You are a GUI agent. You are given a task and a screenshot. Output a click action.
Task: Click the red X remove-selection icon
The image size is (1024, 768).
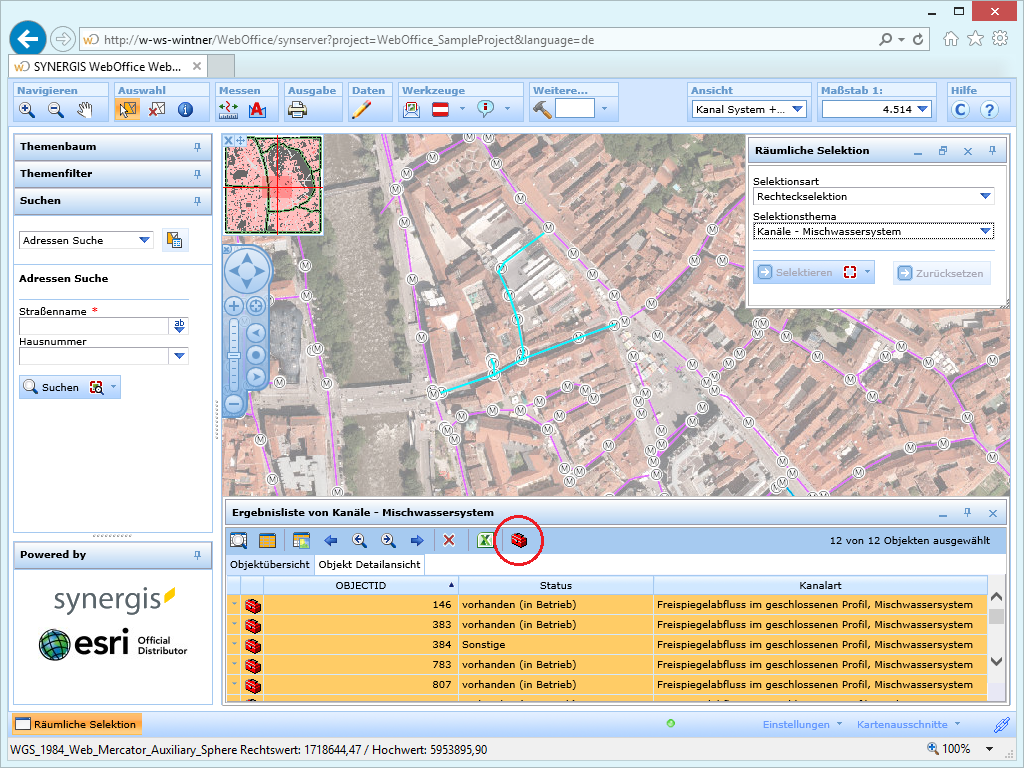pyautogui.click(x=449, y=541)
